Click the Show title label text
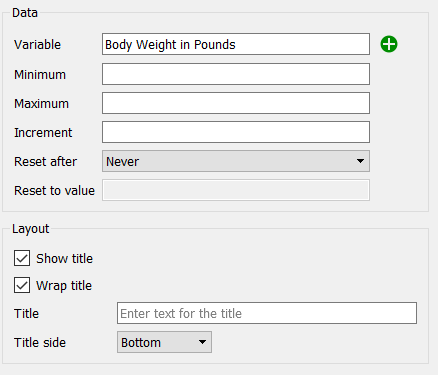 coord(64,259)
